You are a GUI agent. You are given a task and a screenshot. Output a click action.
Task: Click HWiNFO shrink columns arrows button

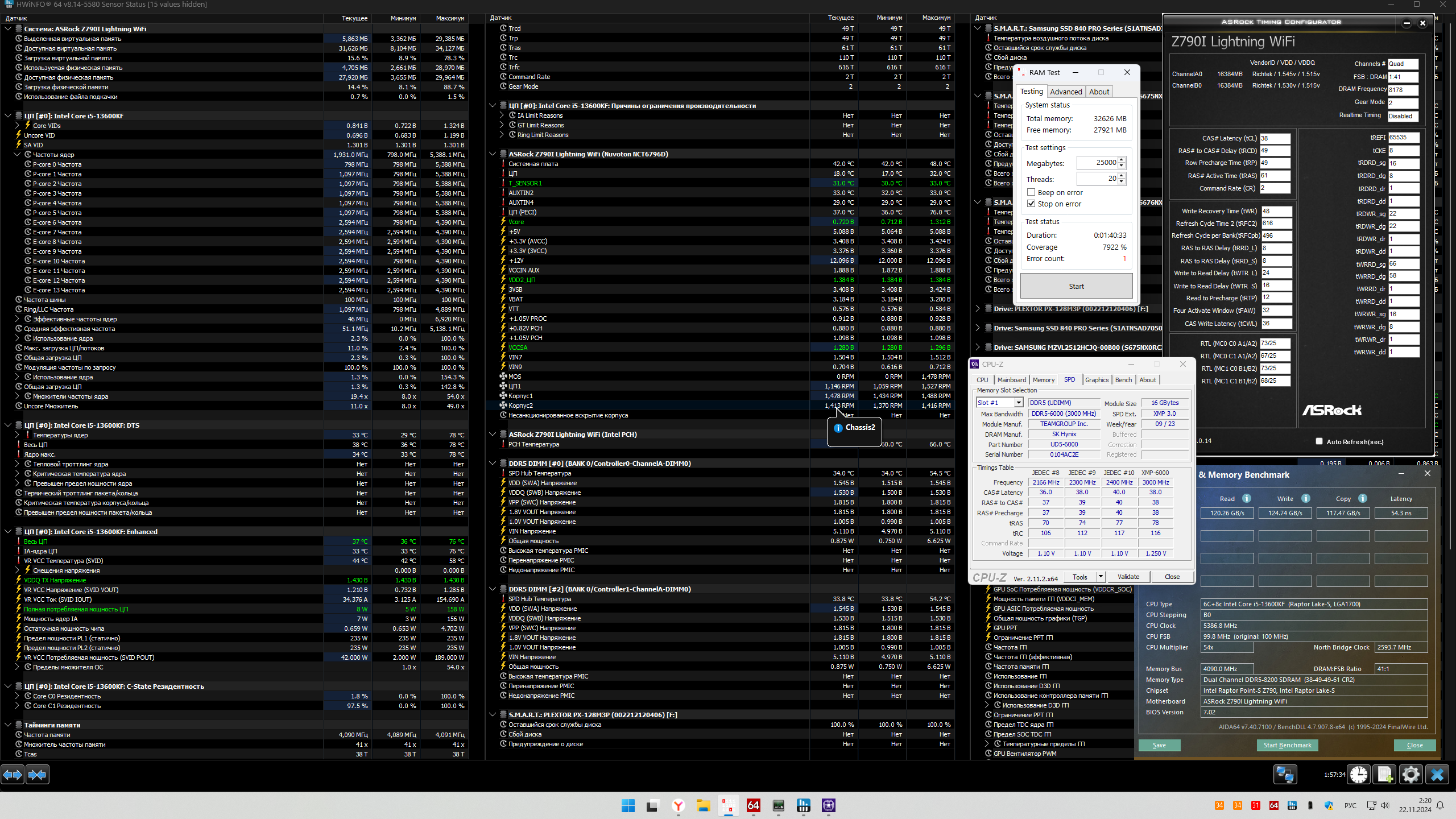[x=38, y=775]
